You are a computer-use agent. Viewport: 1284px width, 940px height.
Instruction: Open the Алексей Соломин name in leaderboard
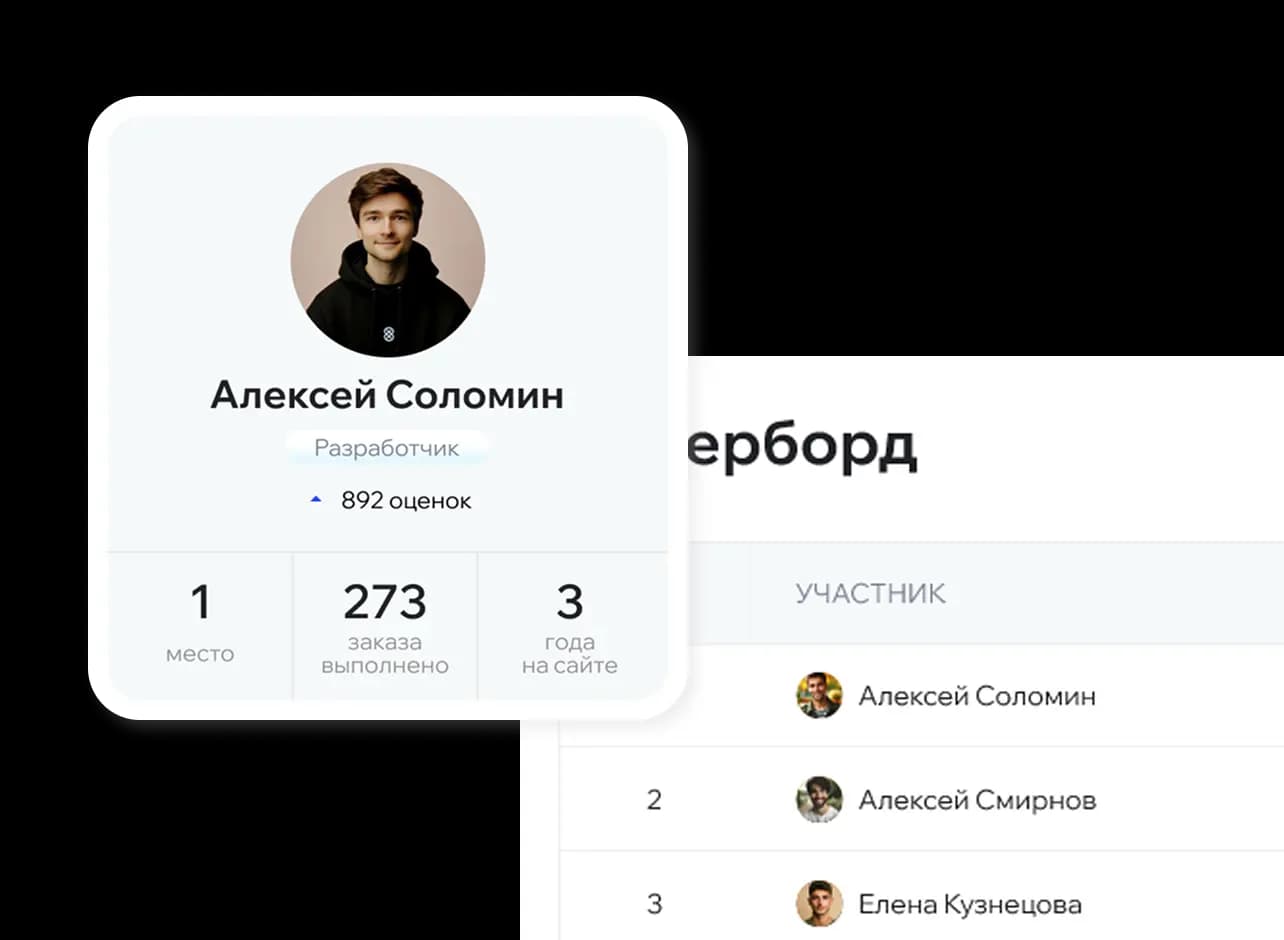(977, 696)
